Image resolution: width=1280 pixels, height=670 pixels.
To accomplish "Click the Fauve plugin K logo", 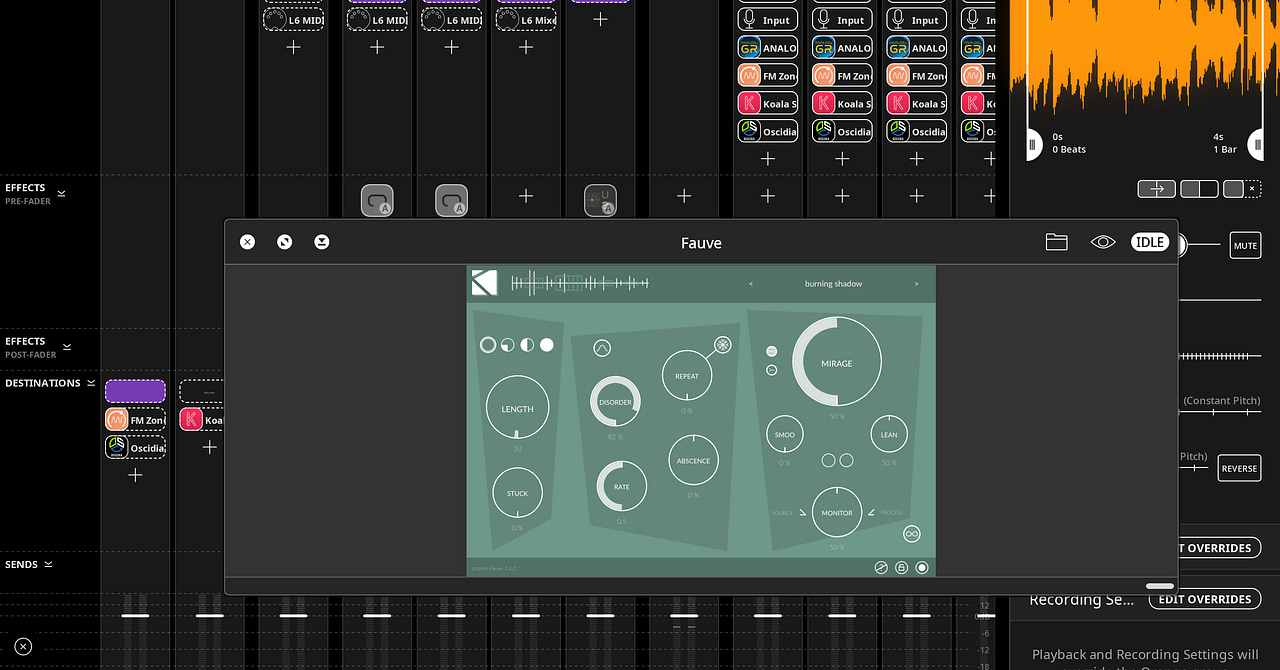I will [484, 283].
